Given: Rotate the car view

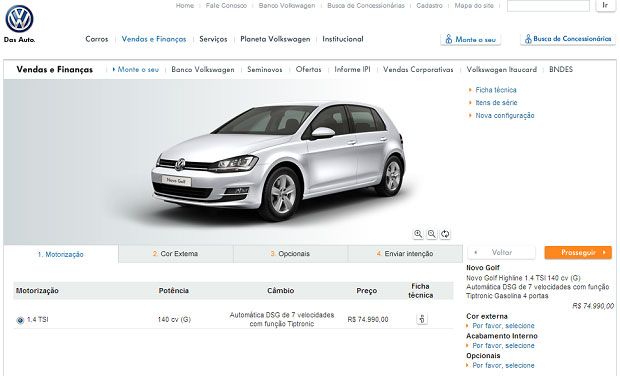Looking at the screenshot, I should pyautogui.click(x=445, y=234).
